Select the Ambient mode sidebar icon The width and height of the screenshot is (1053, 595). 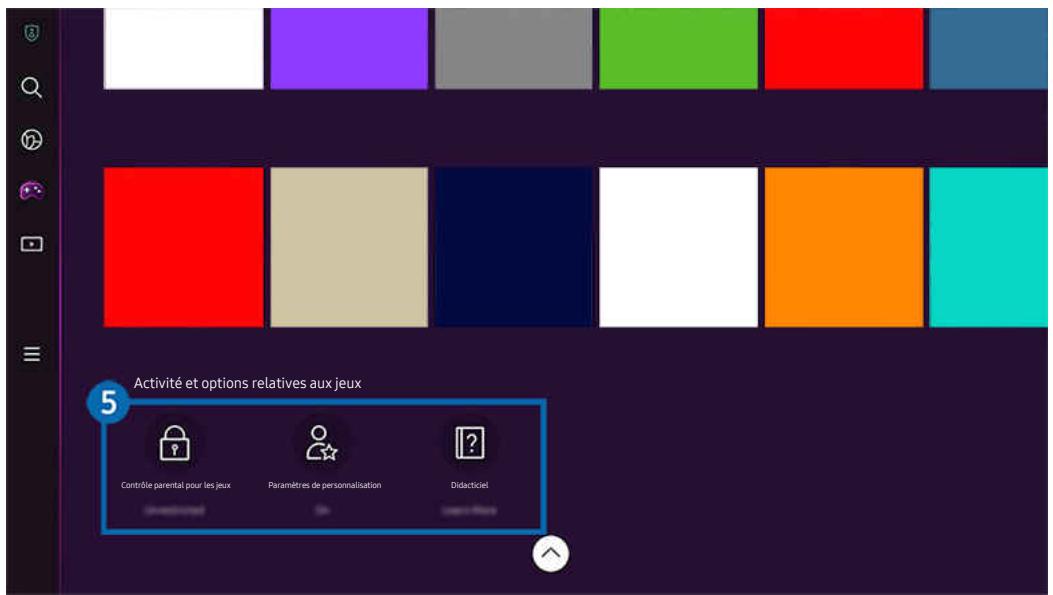click(x=32, y=140)
